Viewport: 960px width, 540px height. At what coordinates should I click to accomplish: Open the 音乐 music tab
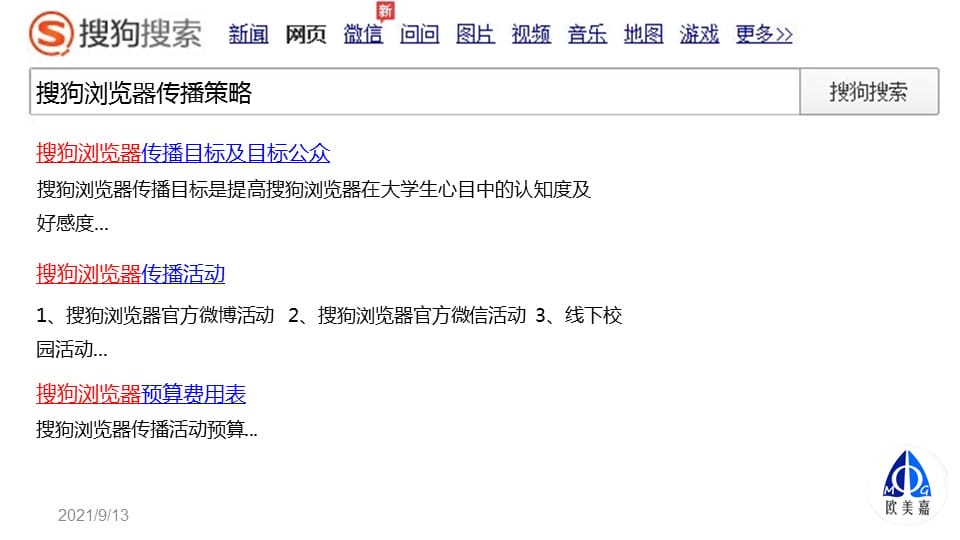(x=587, y=34)
